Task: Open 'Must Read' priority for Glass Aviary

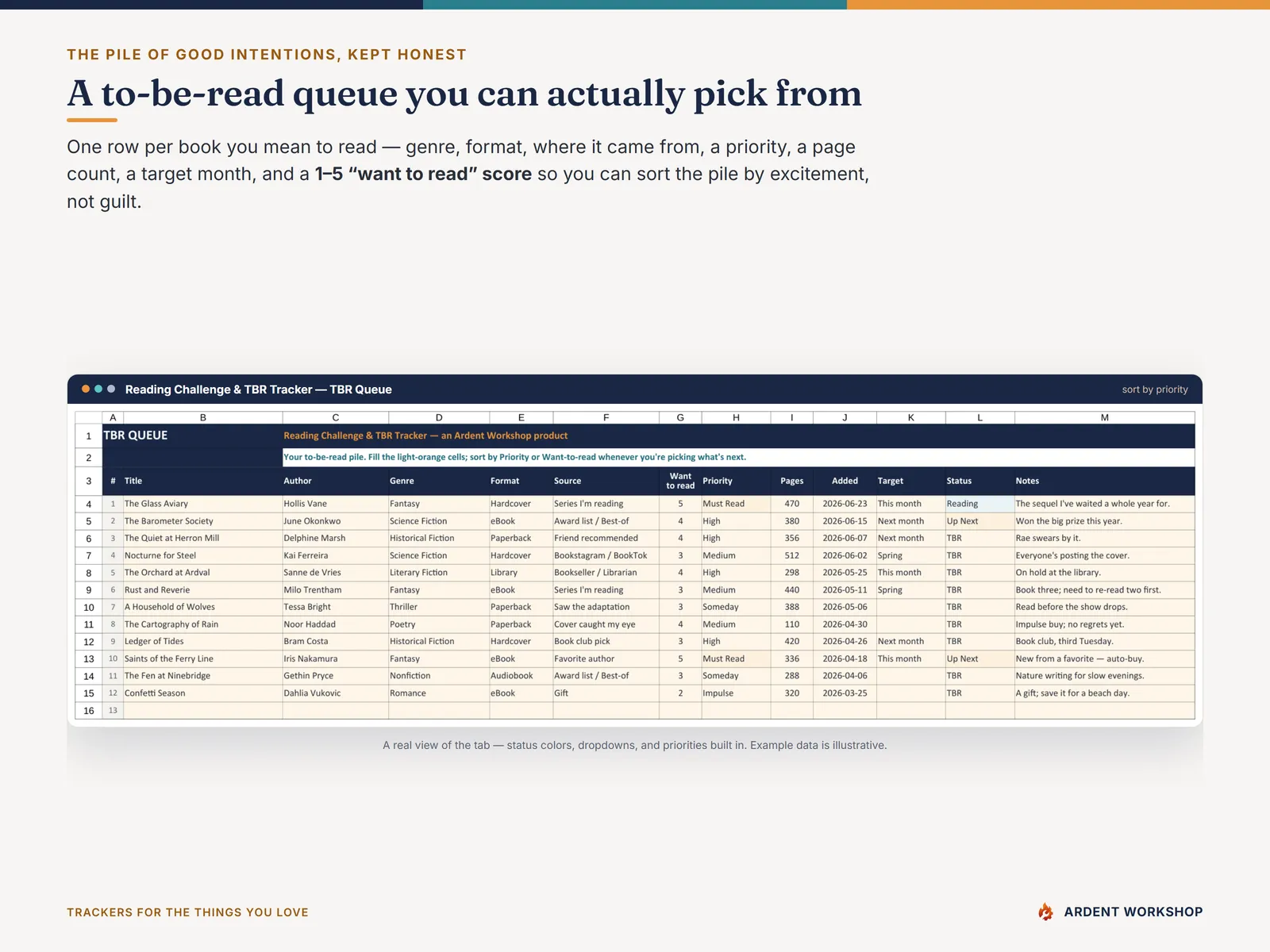Action: pyautogui.click(x=736, y=504)
